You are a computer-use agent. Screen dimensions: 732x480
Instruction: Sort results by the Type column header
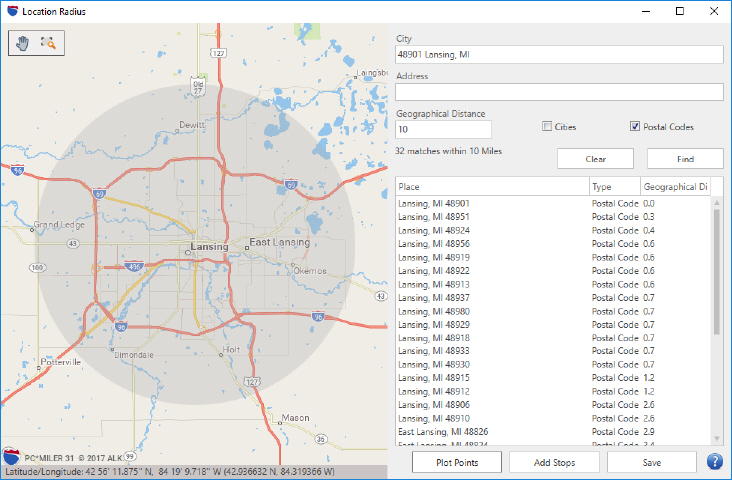pyautogui.click(x=614, y=186)
